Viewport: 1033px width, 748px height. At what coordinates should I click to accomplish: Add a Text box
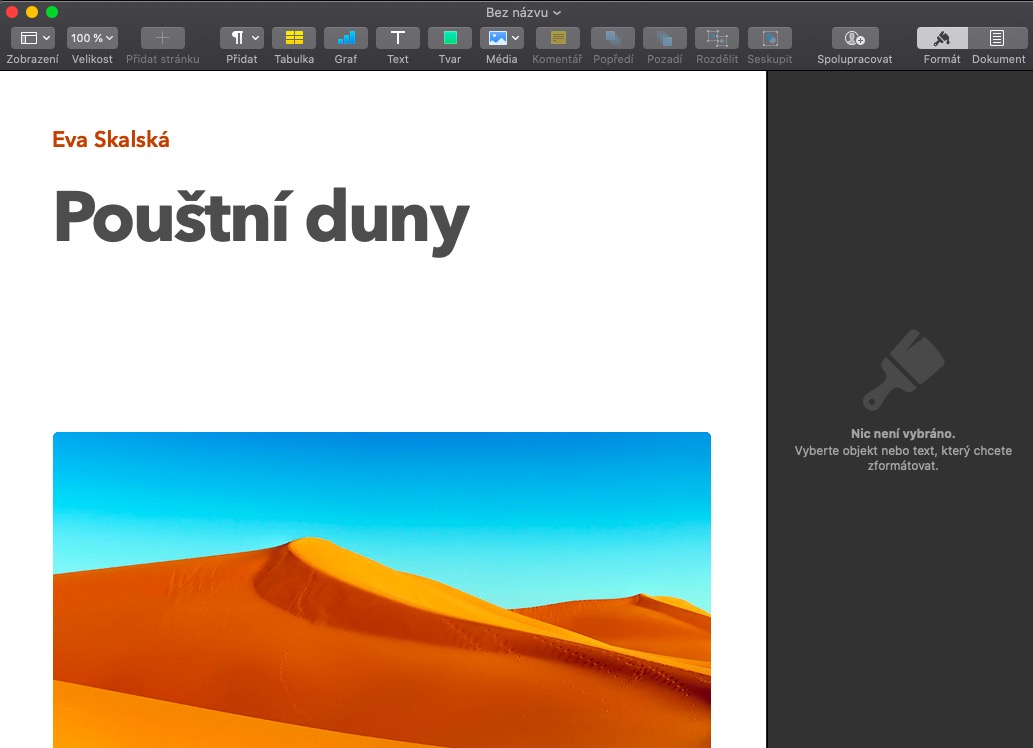398,38
